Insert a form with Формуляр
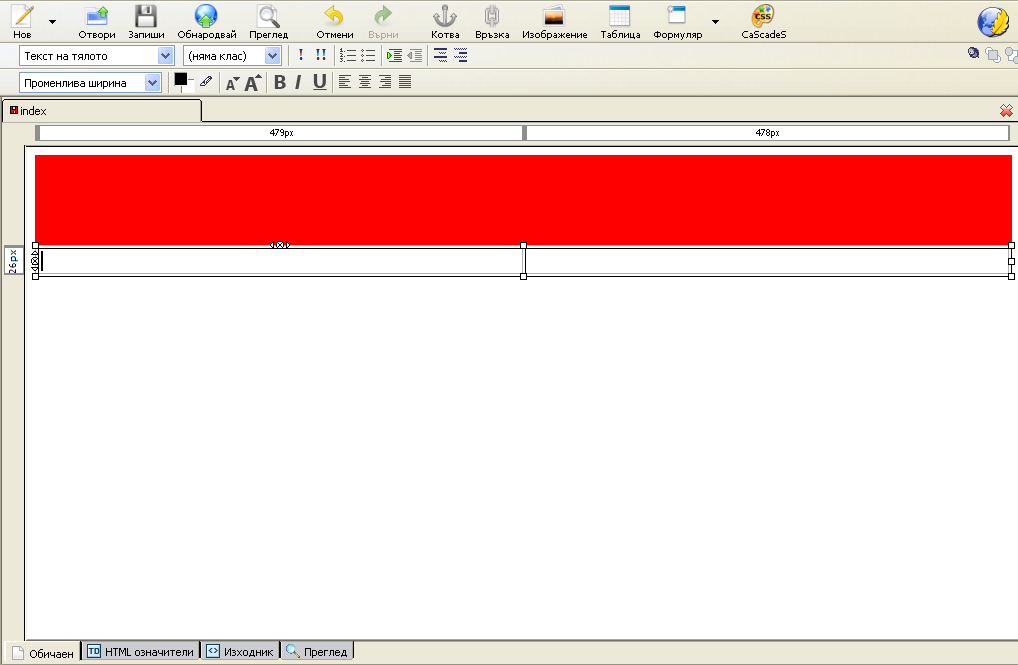This screenshot has height=665, width=1018. tap(677, 21)
